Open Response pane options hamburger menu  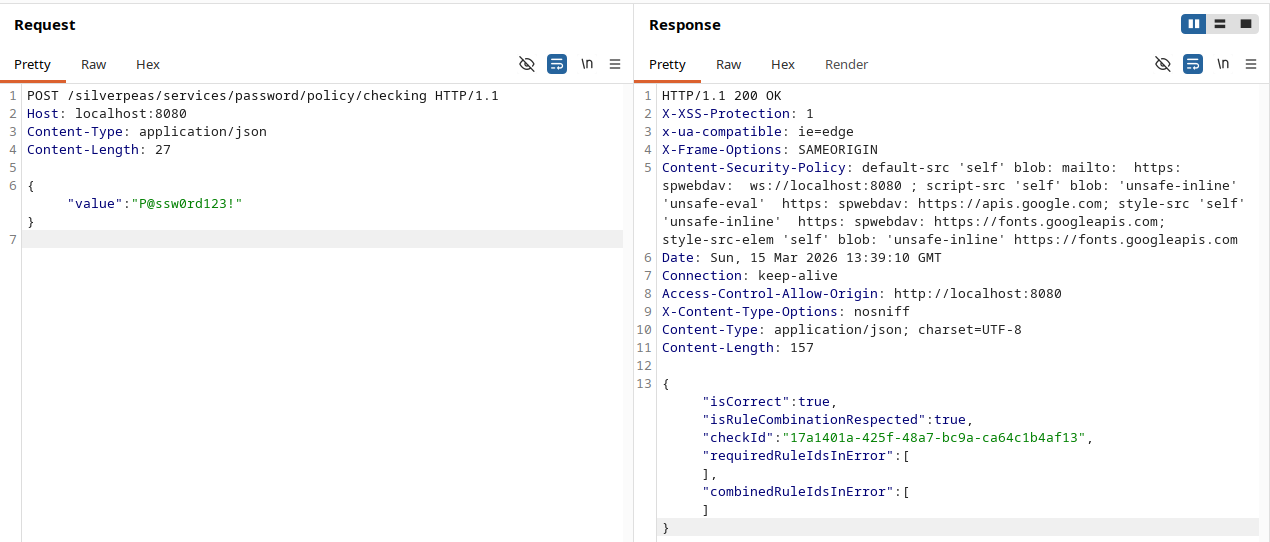tap(1251, 64)
